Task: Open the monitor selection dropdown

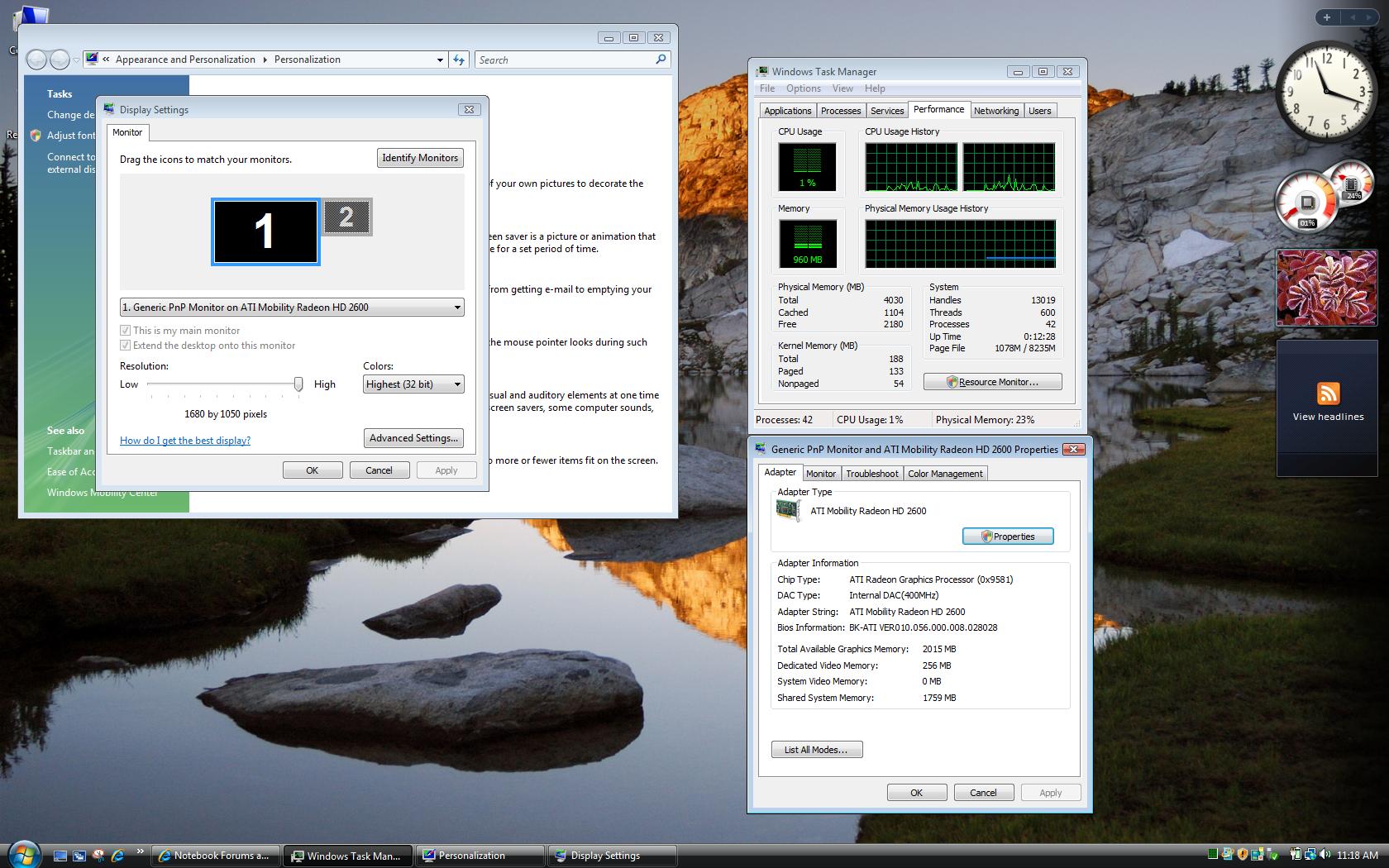Action: point(292,308)
